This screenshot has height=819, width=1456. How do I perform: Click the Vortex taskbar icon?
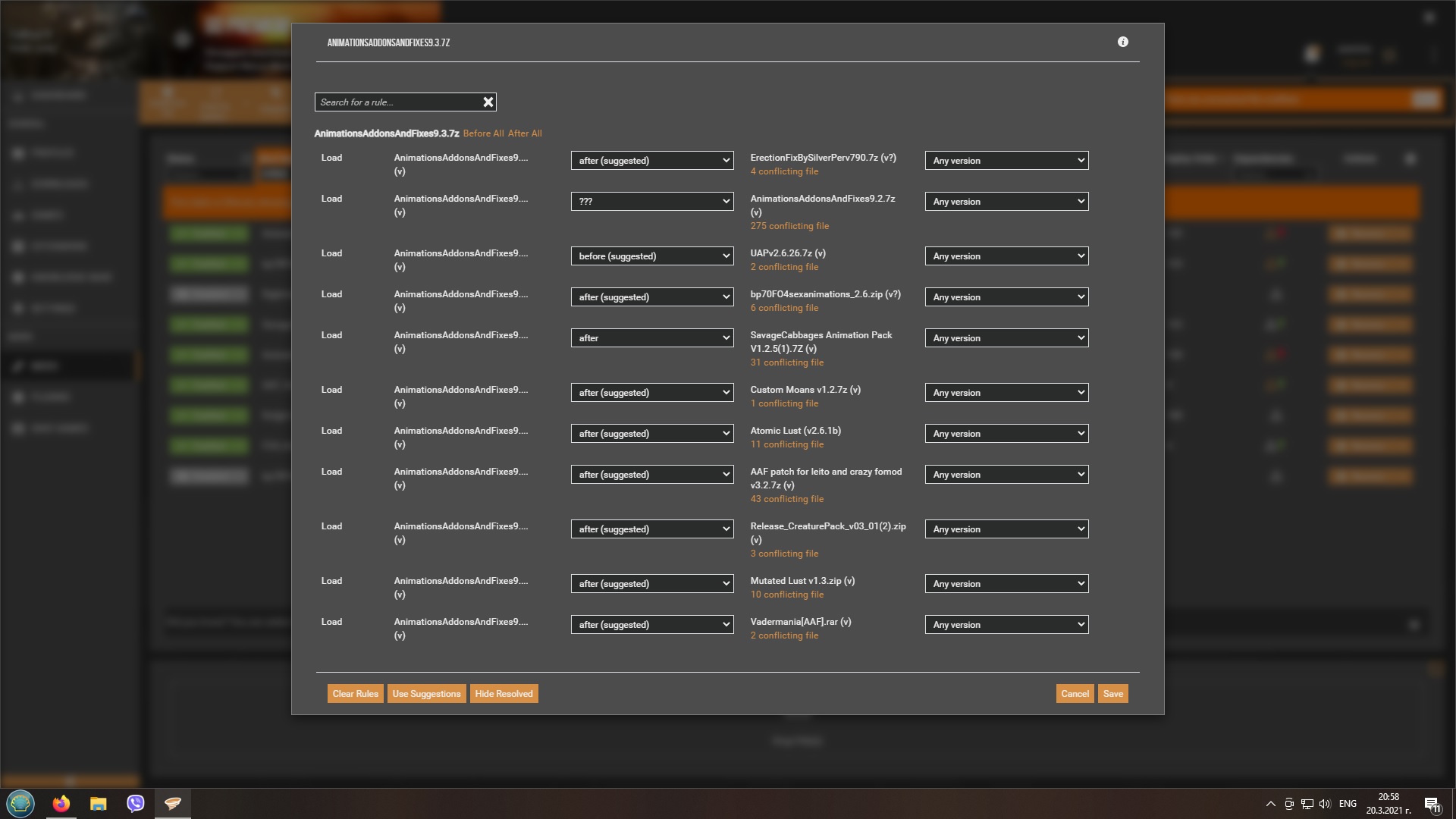(173, 804)
